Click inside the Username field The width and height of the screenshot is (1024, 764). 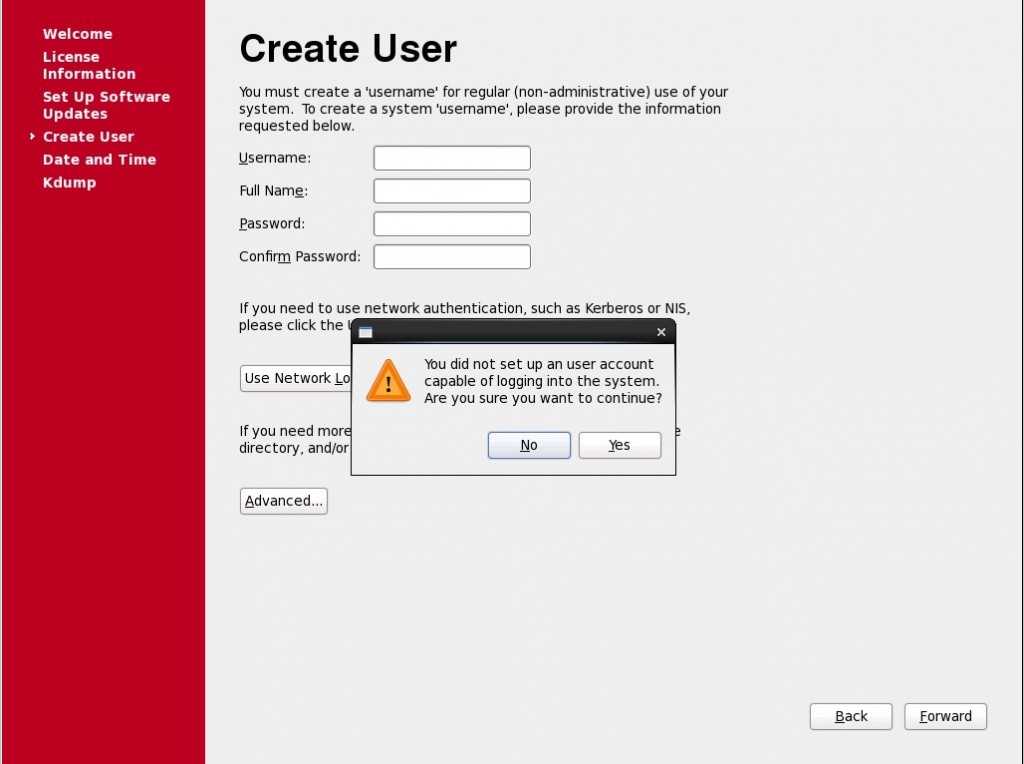[x=451, y=157]
